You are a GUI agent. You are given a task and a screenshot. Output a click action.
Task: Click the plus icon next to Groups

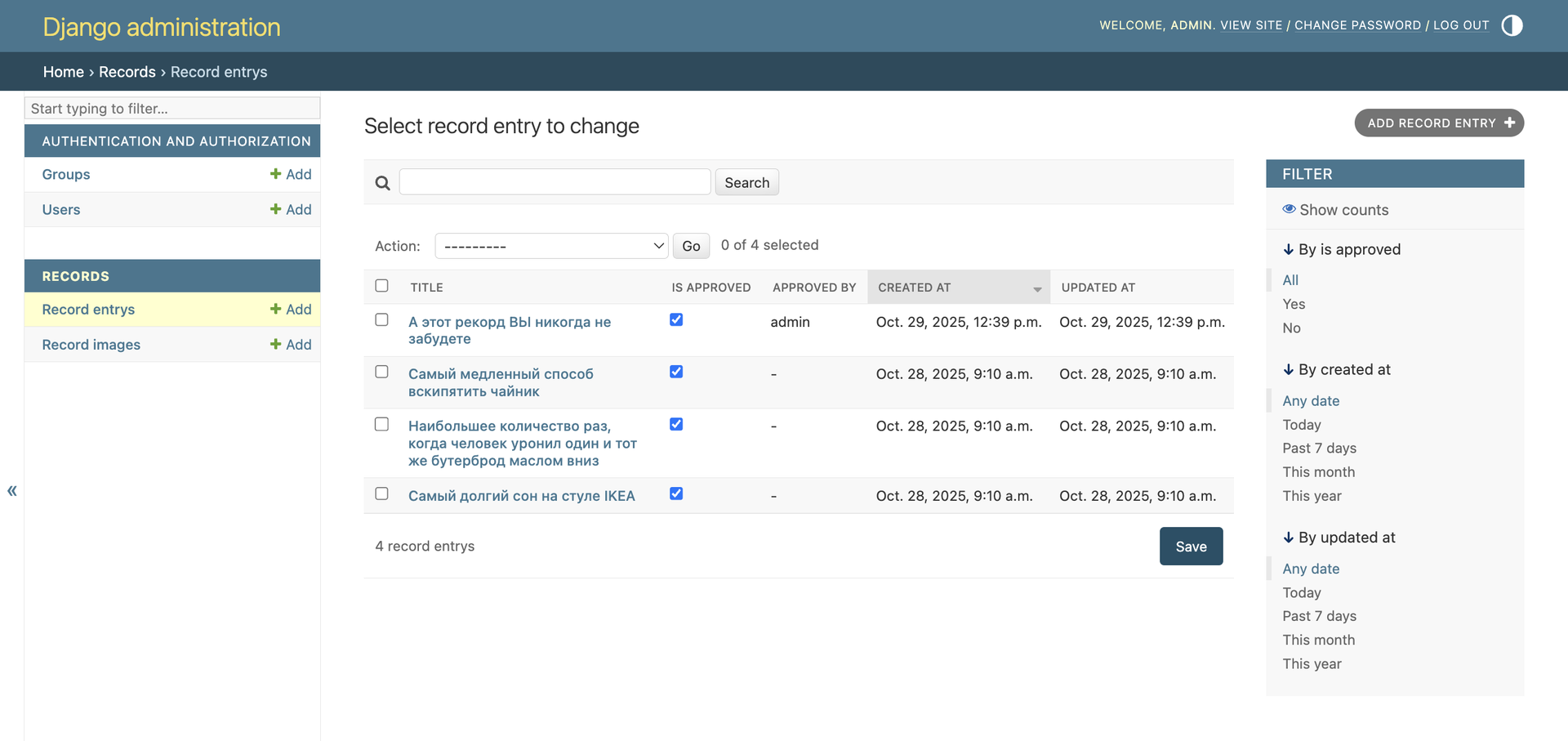tap(275, 174)
